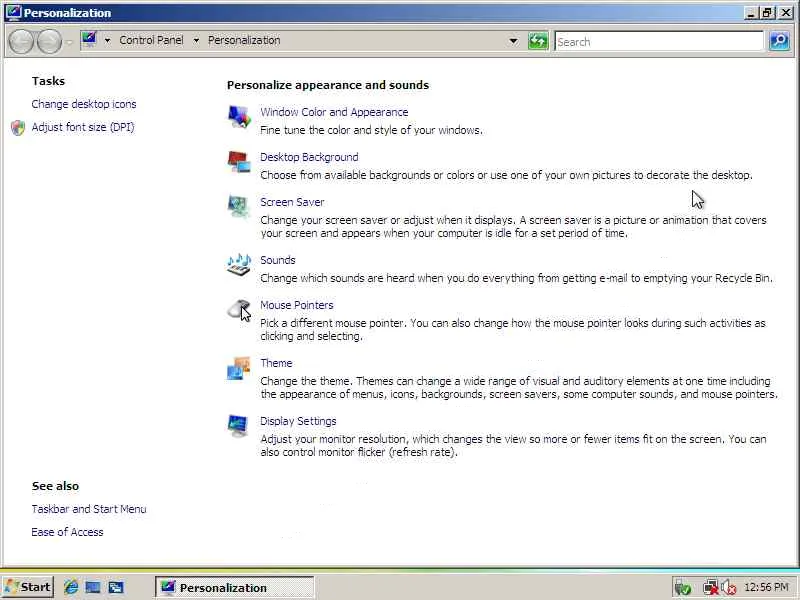800x600 pixels.
Task: Click the shield icon beside Adjust font size
Action: (x=18, y=128)
